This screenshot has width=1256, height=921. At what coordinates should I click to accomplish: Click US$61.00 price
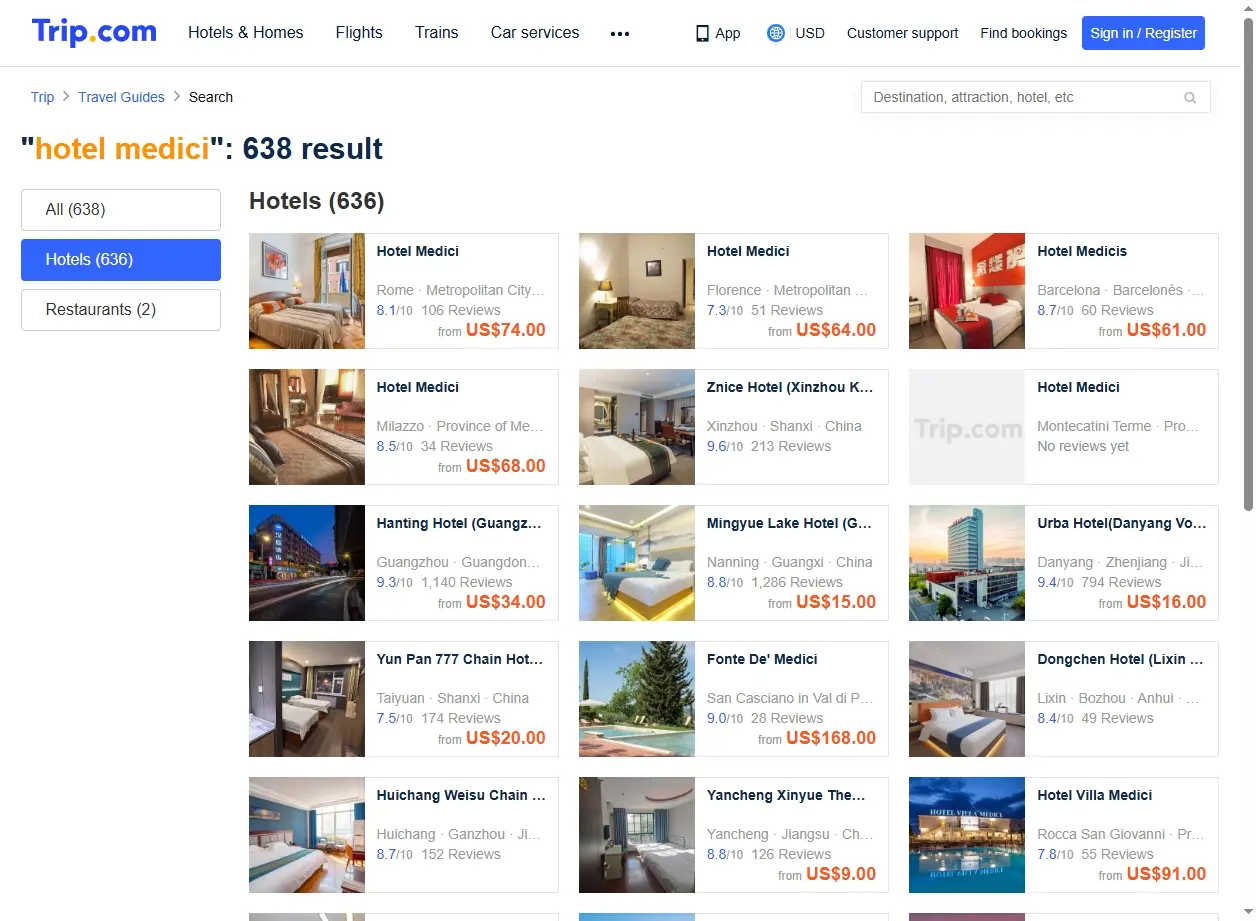pyautogui.click(x=1166, y=330)
